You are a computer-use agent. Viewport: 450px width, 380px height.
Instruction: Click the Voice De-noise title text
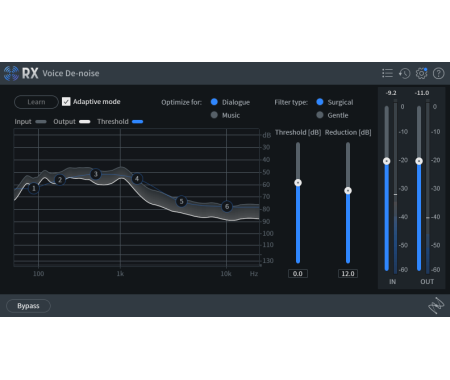coord(71,73)
